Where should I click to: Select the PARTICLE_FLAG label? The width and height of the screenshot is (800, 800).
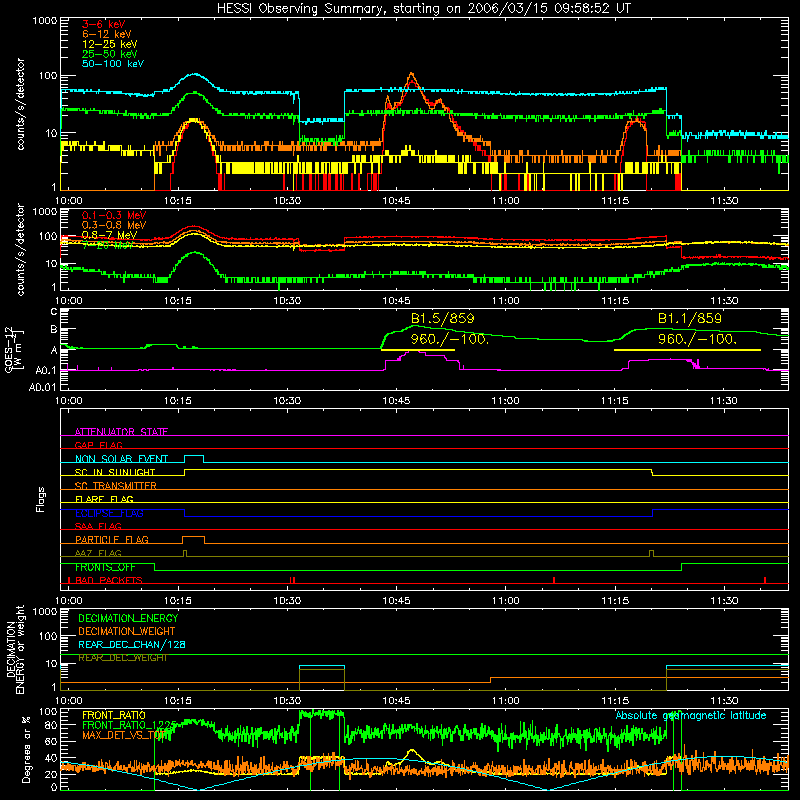pyautogui.click(x=112, y=539)
